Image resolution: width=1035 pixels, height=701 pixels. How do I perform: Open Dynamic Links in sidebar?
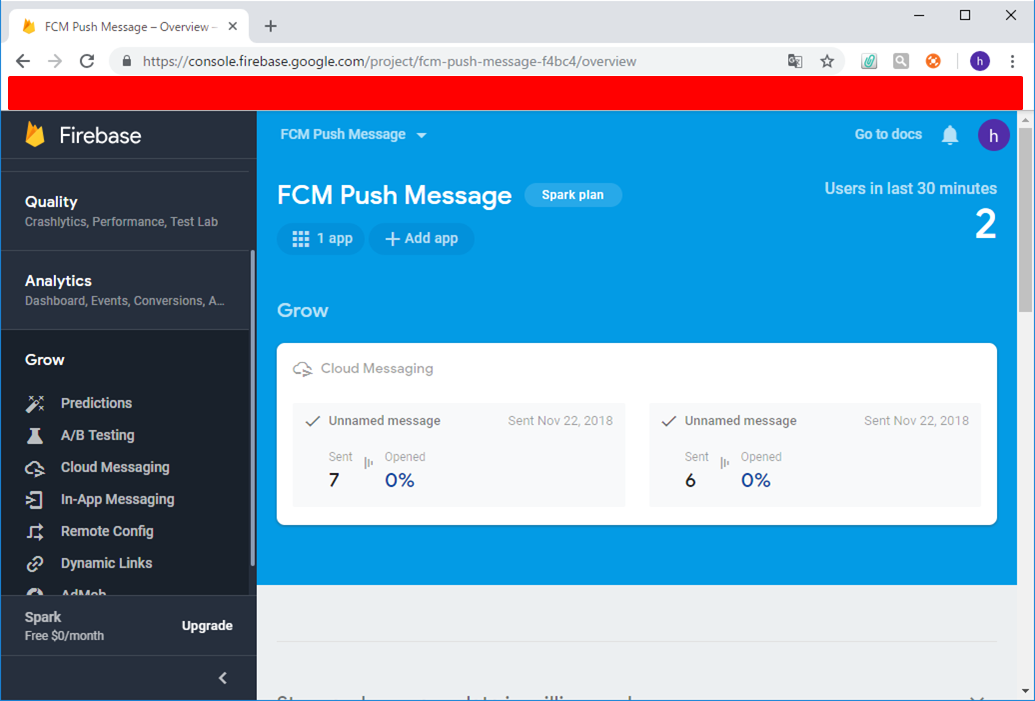[106, 563]
